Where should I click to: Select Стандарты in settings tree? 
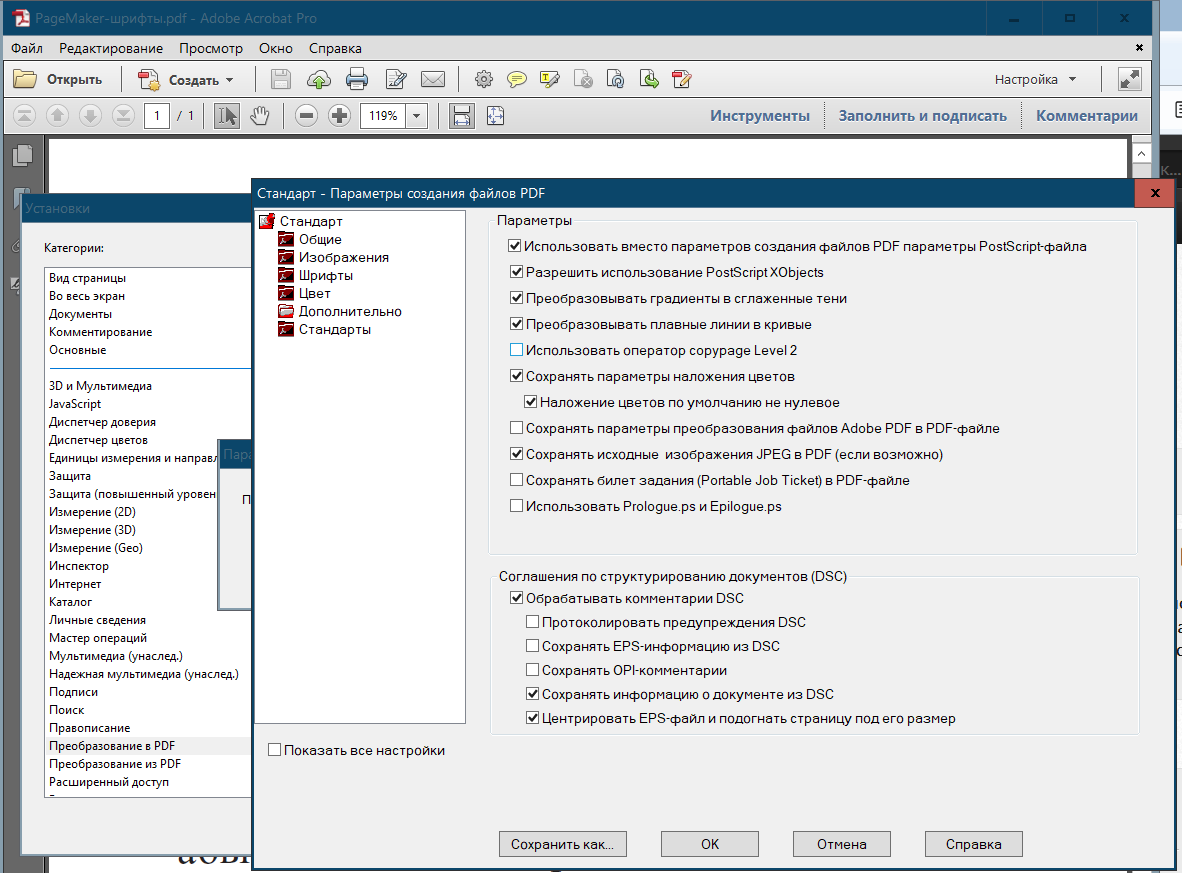[335, 329]
